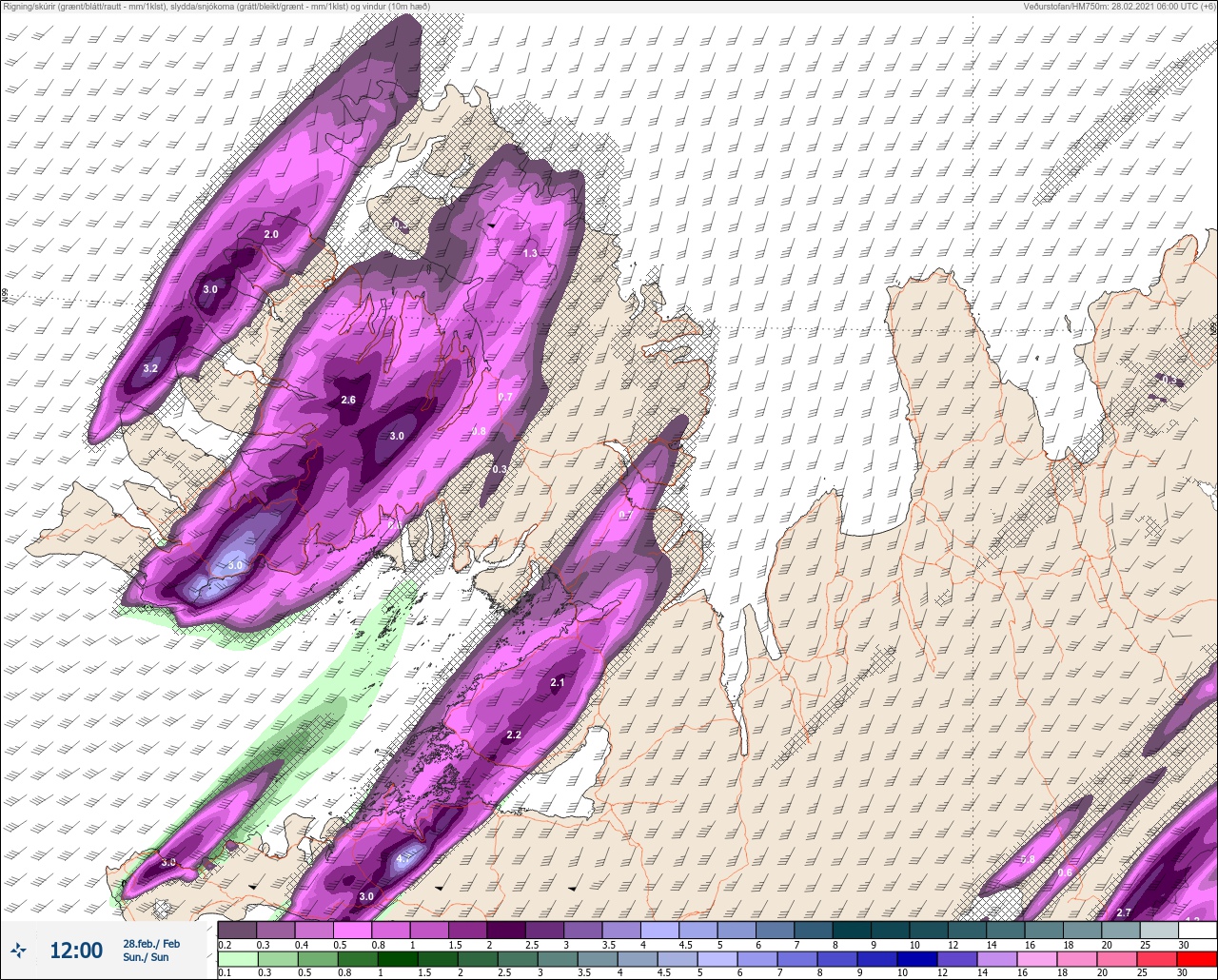The height and width of the screenshot is (980, 1218).
Task: Click the wind compass icon beside 12:00
Action: 18,950
